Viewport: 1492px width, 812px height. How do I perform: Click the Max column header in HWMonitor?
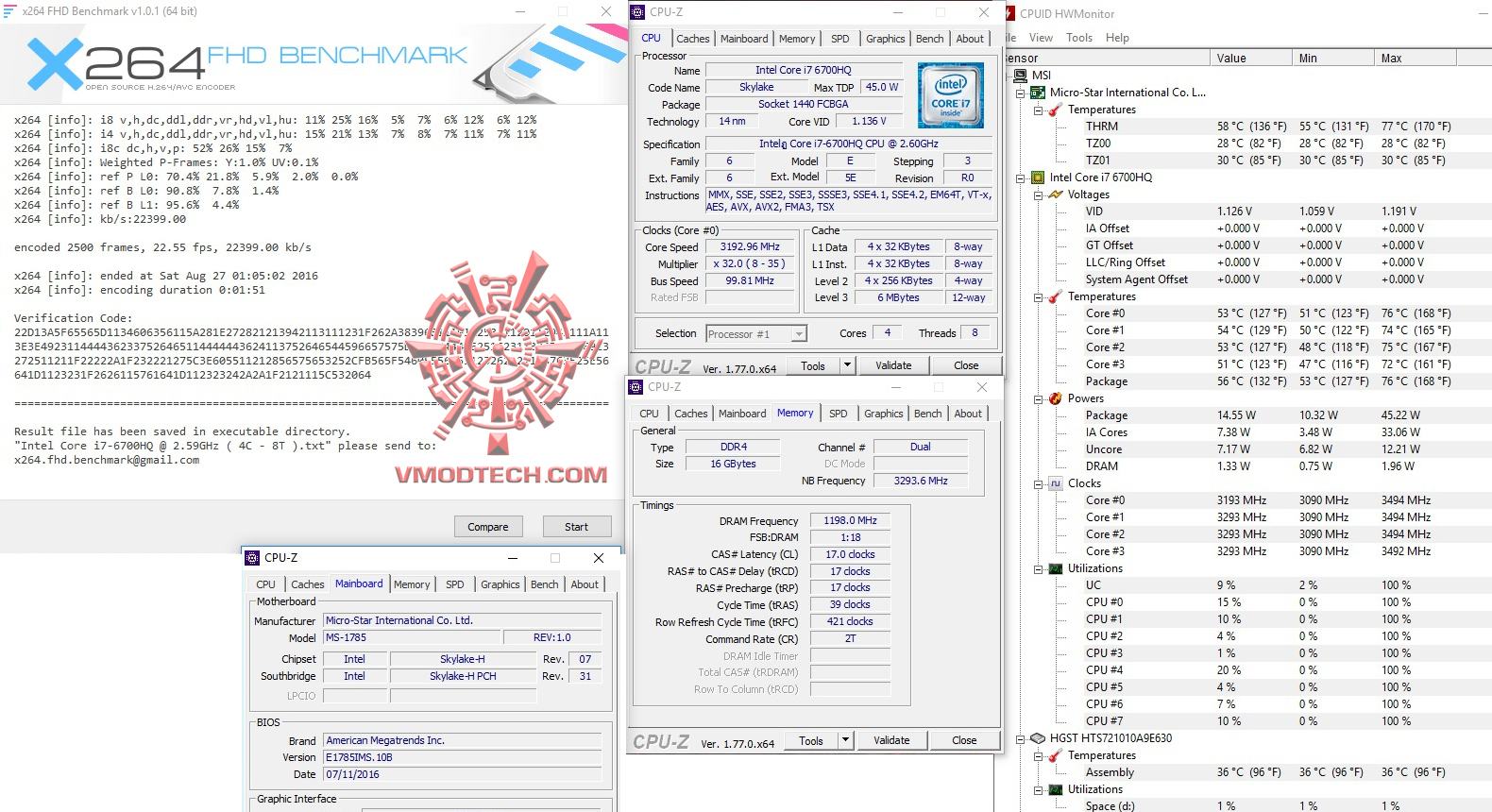(1415, 58)
